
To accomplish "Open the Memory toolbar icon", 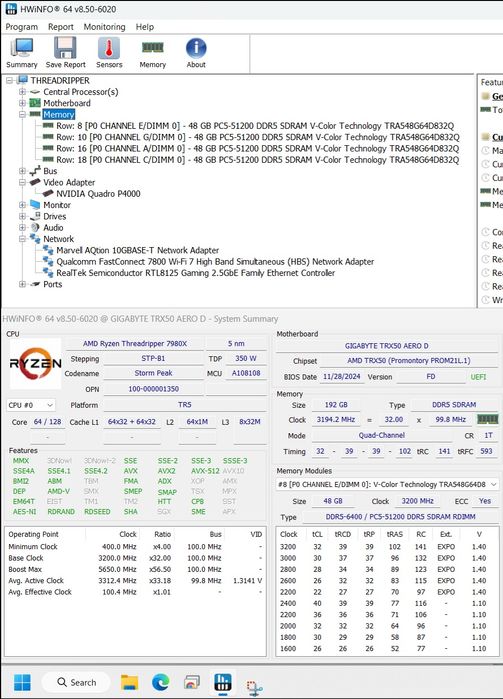I will 153,53.
